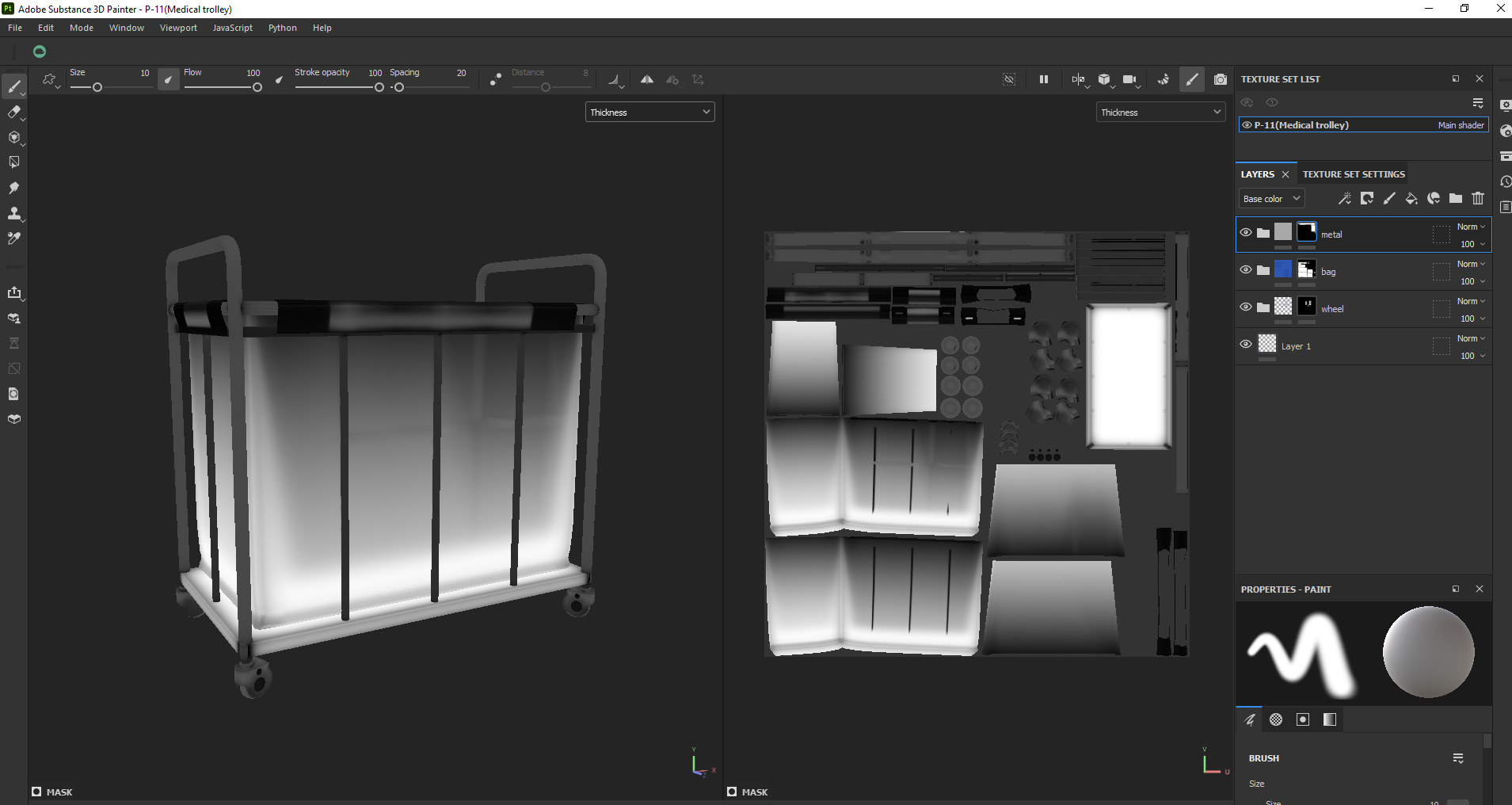1512x805 pixels.
Task: Pause engine computations with pause icon
Action: pyautogui.click(x=1044, y=79)
